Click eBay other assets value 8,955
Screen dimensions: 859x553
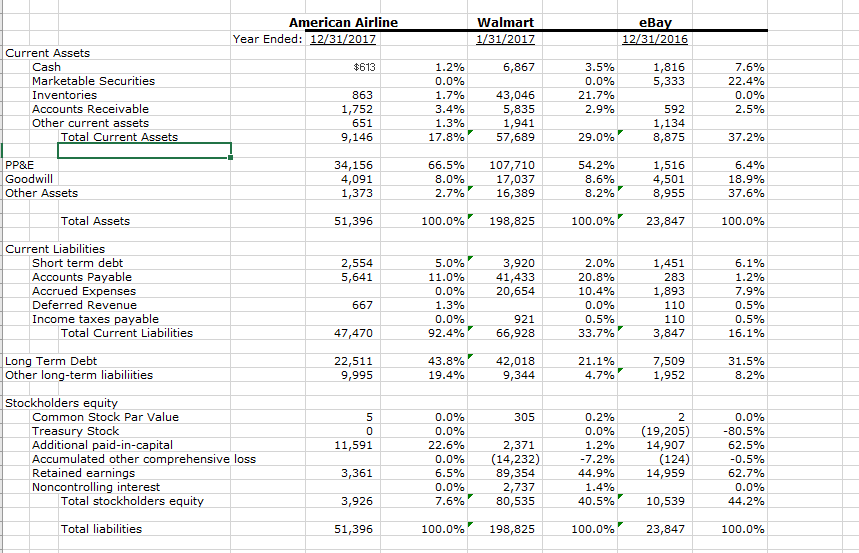pos(669,193)
